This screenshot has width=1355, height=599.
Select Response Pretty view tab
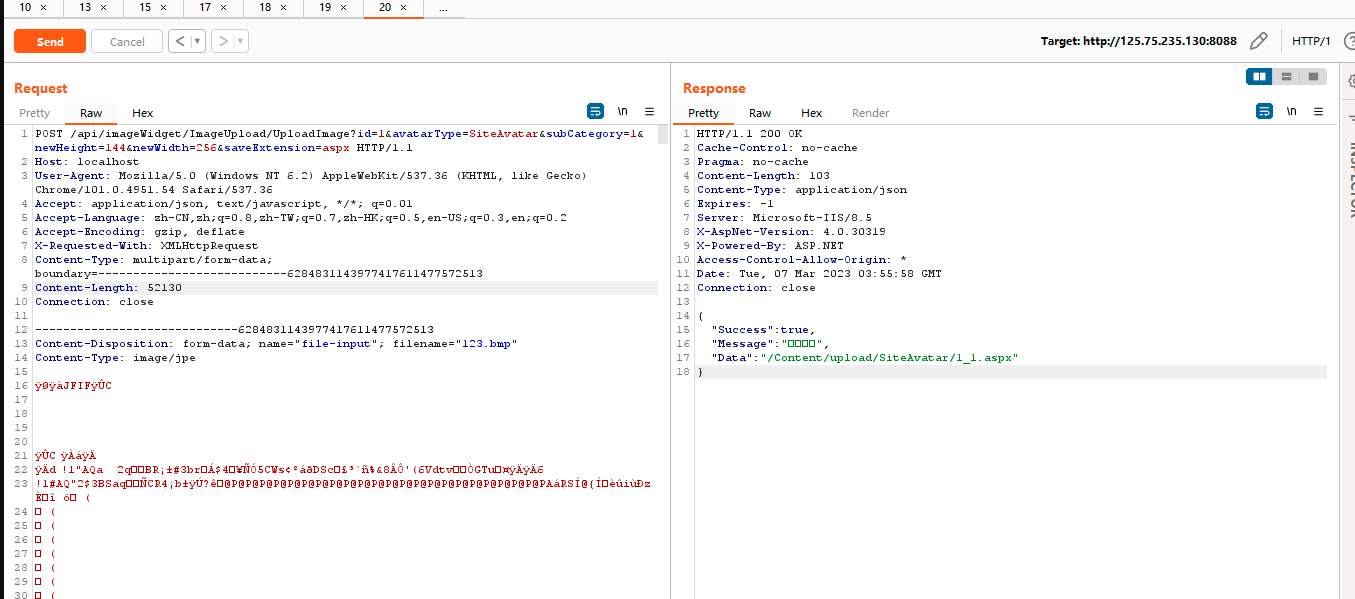pyautogui.click(x=703, y=113)
